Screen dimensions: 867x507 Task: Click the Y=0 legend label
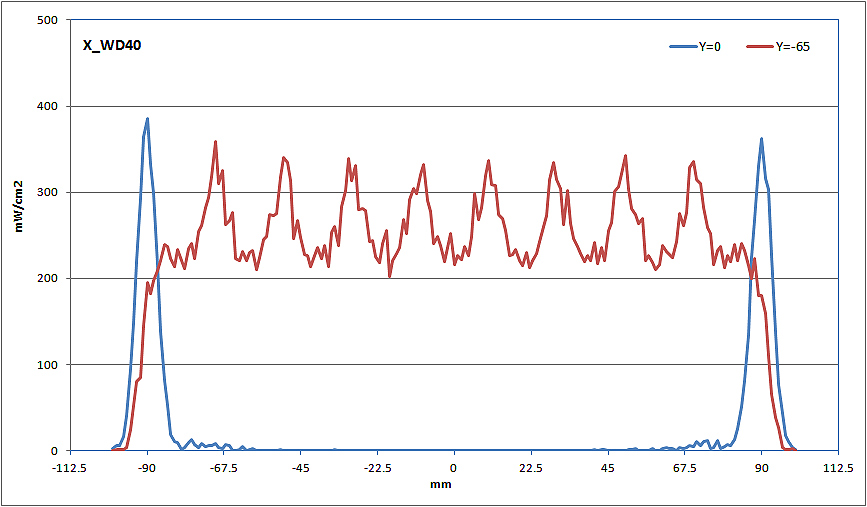click(x=712, y=47)
